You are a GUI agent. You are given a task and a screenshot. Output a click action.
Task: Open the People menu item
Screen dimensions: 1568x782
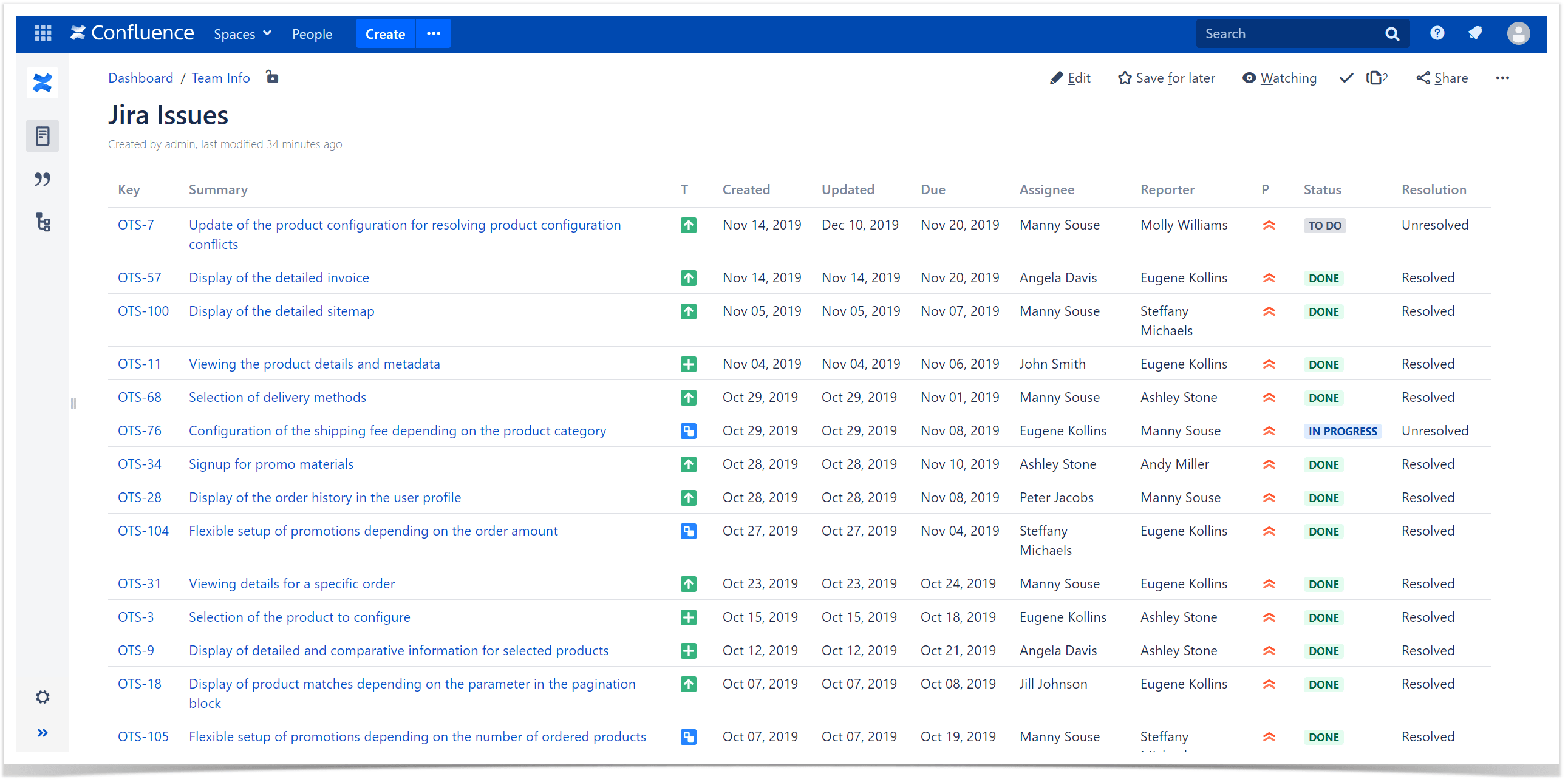pyautogui.click(x=312, y=34)
